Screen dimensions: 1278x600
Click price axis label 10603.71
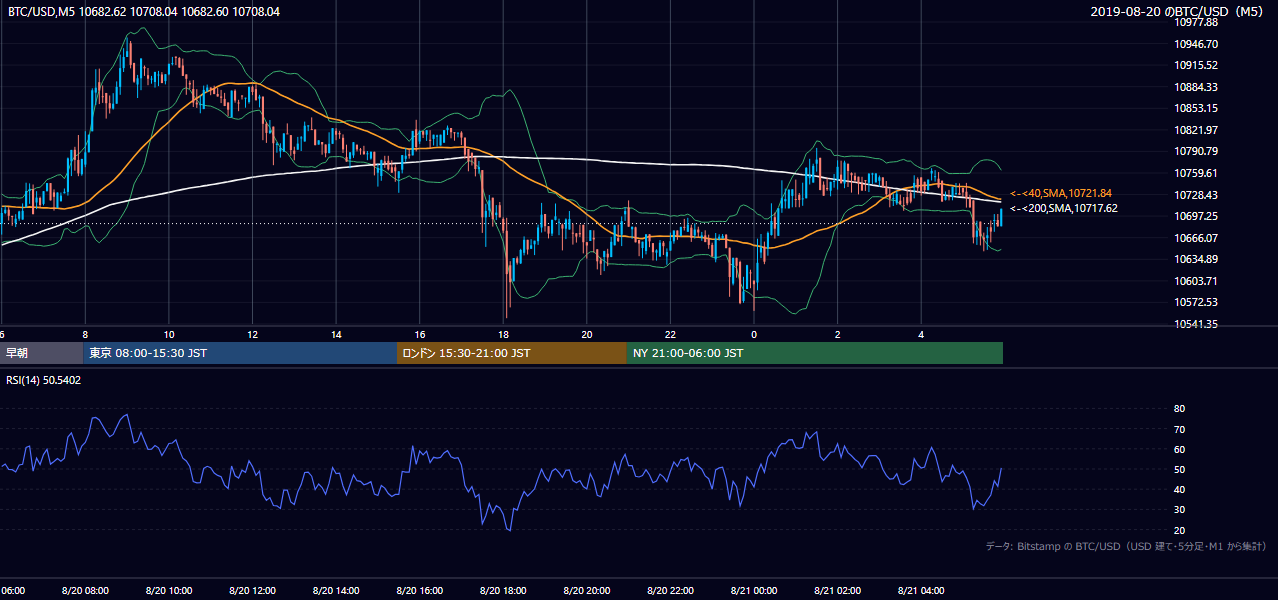click(x=1196, y=281)
